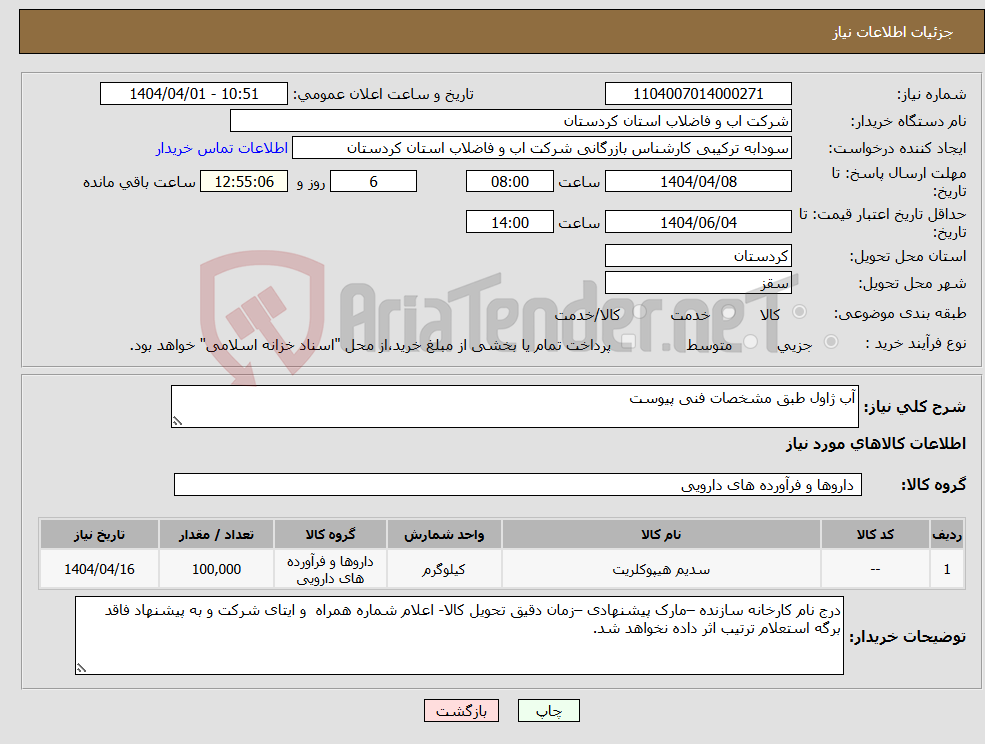Click the delivery city field سقز
Screen dimensions: 985x744
point(698,283)
